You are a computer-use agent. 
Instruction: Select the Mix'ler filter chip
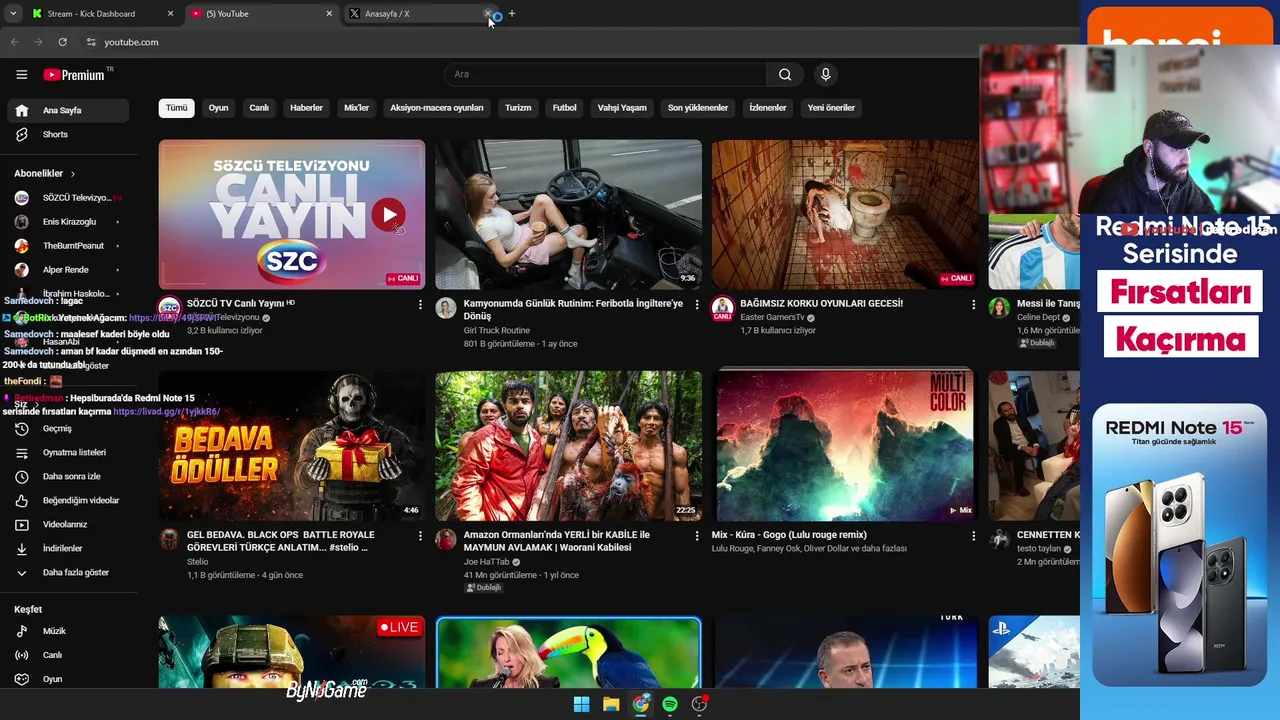tap(356, 108)
